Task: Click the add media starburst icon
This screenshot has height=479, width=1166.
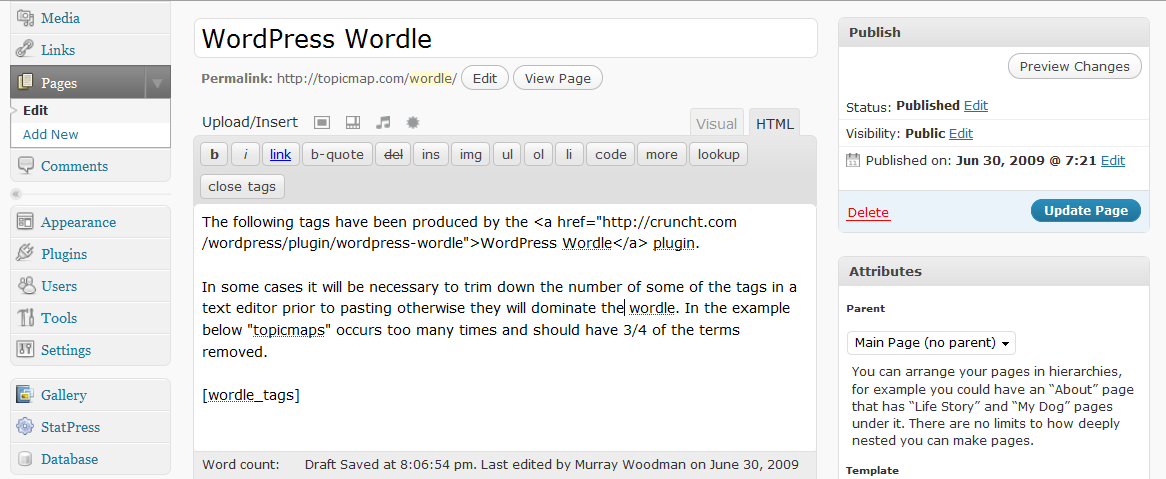Action: coord(412,123)
